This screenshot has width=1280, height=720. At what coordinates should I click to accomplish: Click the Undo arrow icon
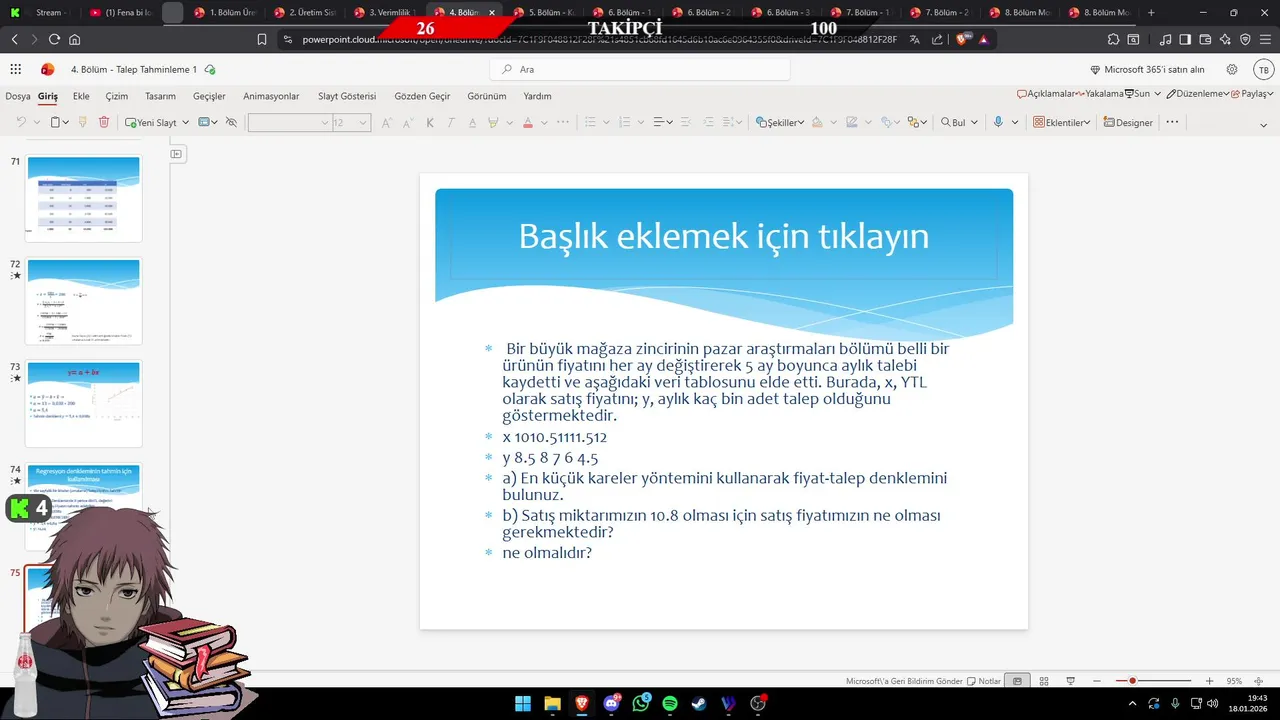tap(21, 122)
